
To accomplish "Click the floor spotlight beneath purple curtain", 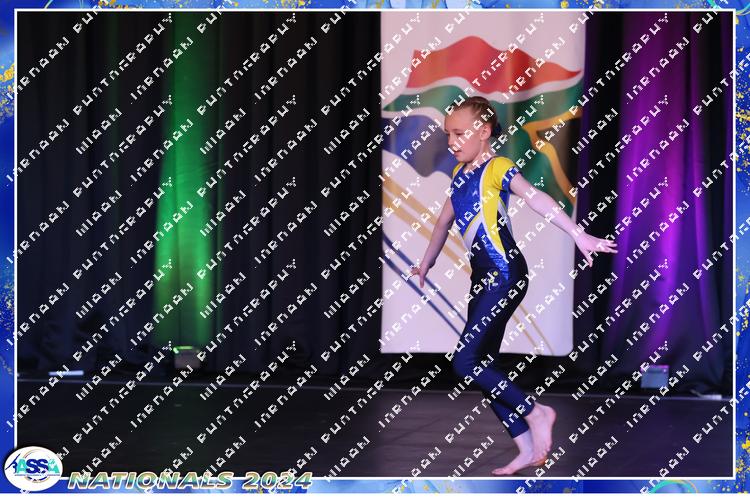I will (x=655, y=377).
